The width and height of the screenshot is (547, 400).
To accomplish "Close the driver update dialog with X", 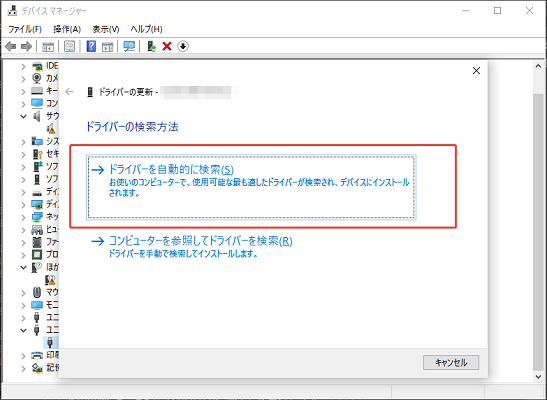I will [x=476, y=71].
